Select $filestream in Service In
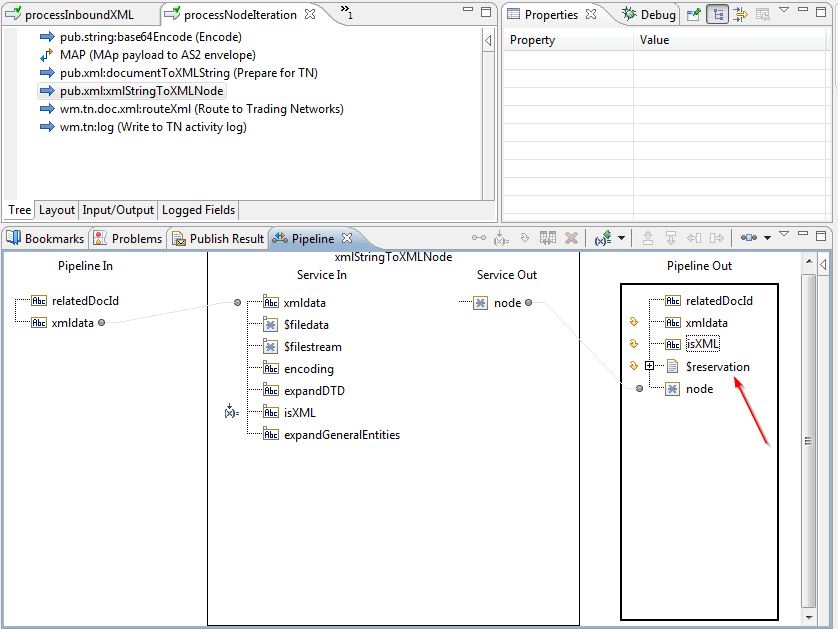 (x=313, y=347)
